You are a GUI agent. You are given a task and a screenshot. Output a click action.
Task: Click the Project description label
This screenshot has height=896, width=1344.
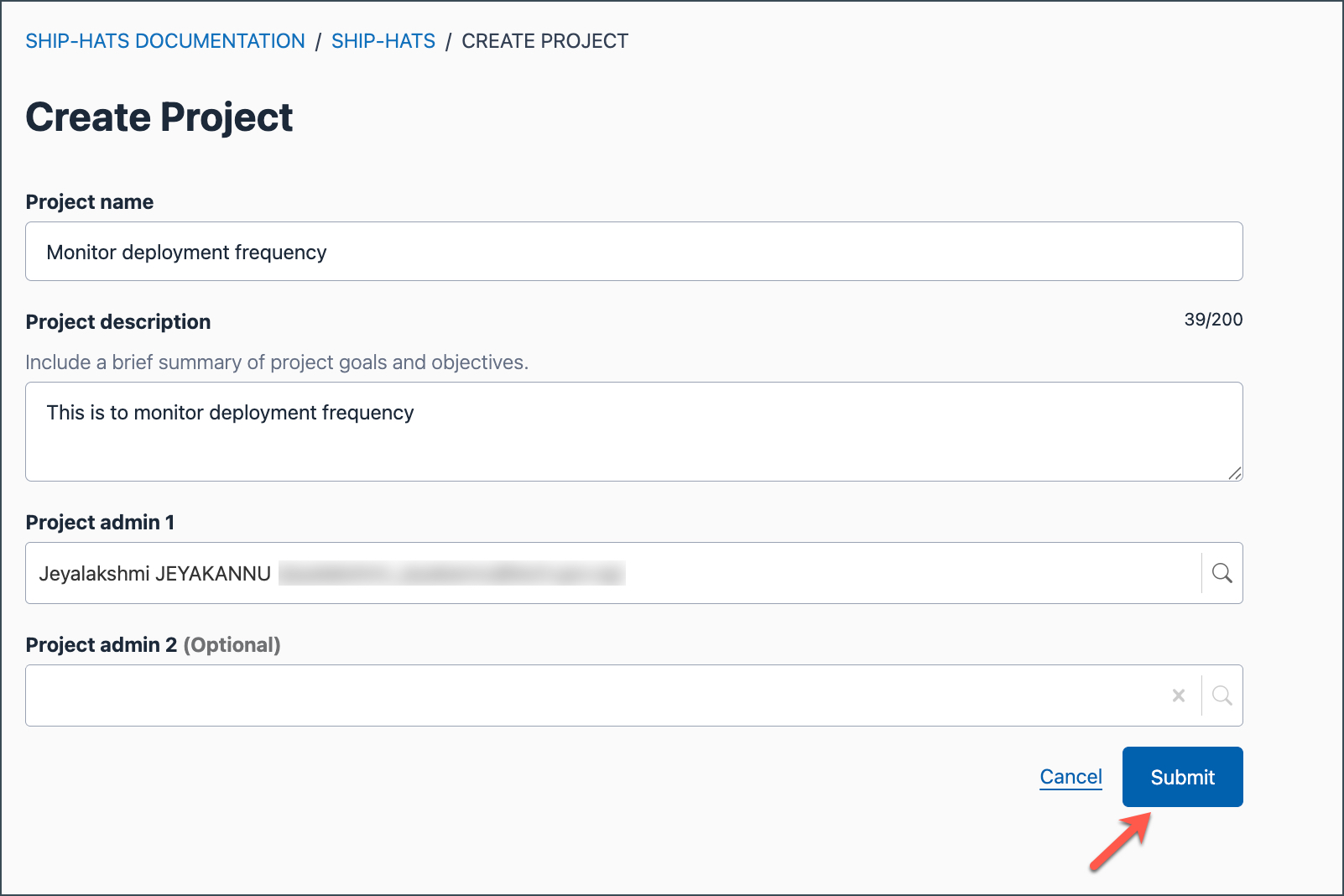pyautogui.click(x=118, y=322)
